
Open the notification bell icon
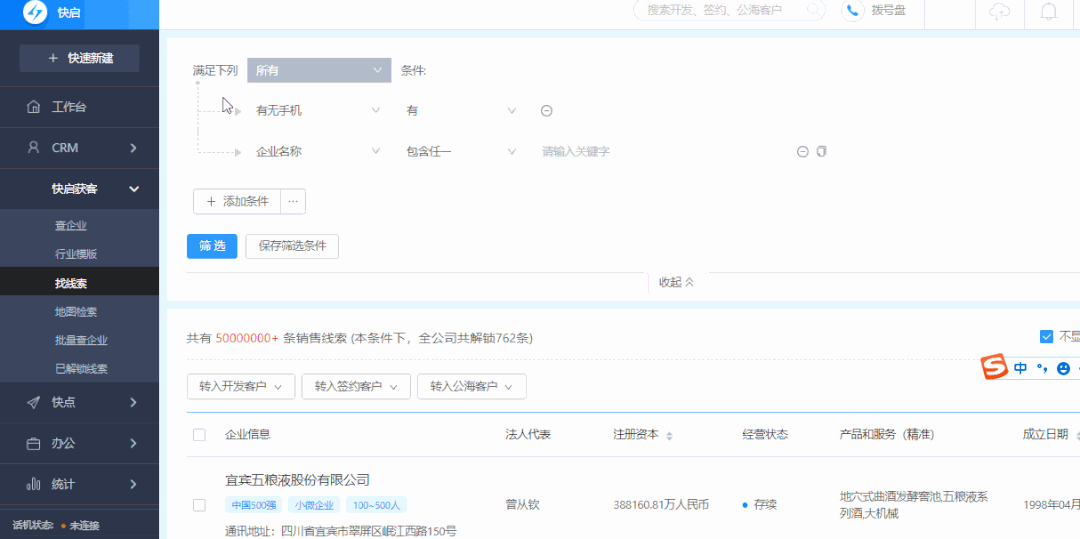tap(1050, 12)
